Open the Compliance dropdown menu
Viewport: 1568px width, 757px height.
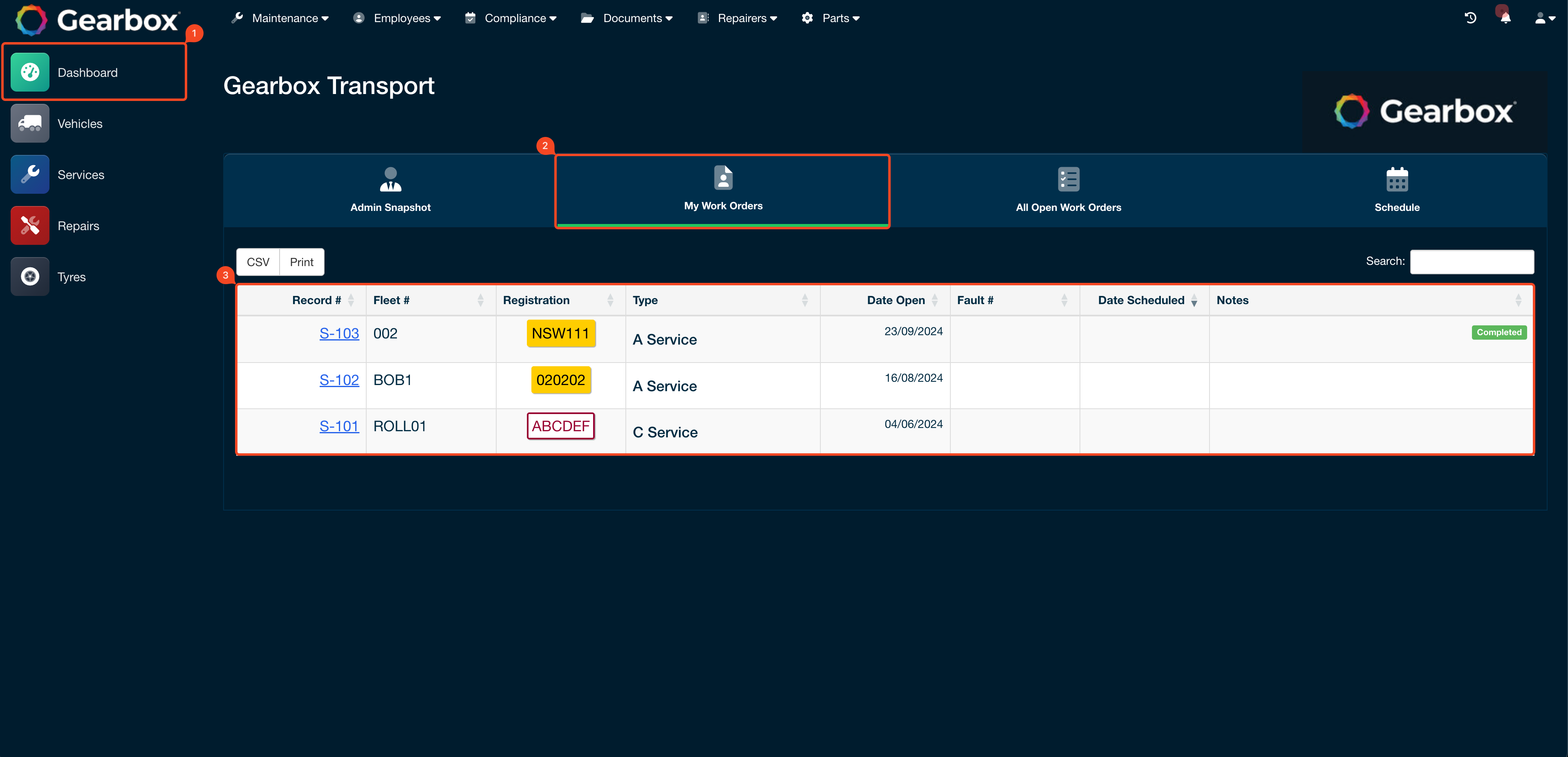511,18
